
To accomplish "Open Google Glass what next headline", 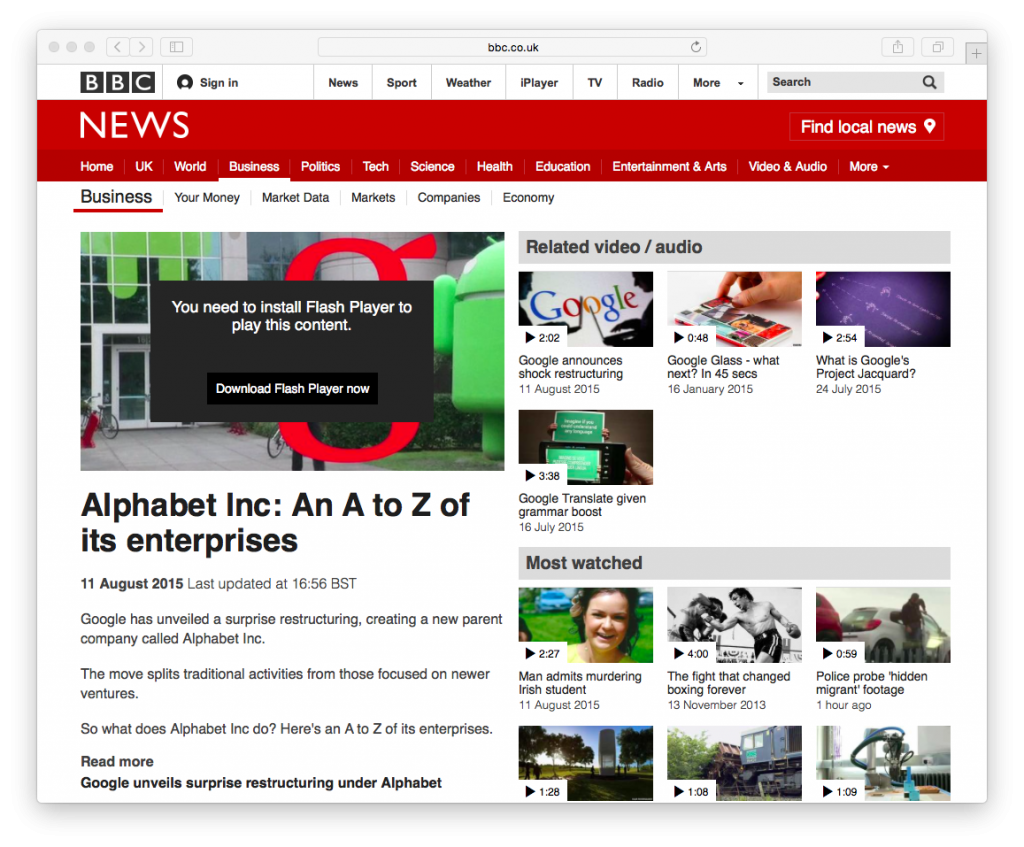I will coord(724,367).
